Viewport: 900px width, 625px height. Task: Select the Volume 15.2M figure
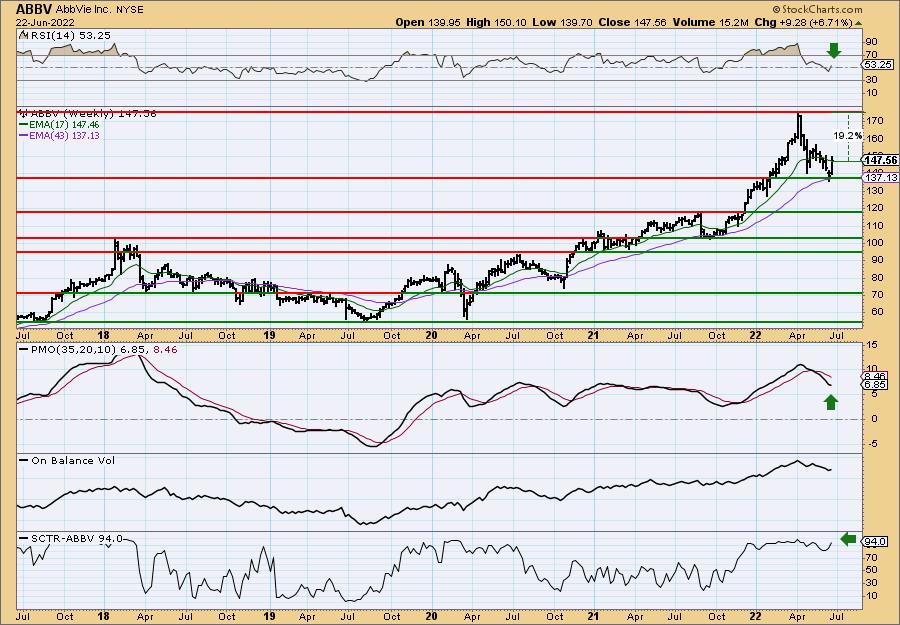(x=709, y=22)
